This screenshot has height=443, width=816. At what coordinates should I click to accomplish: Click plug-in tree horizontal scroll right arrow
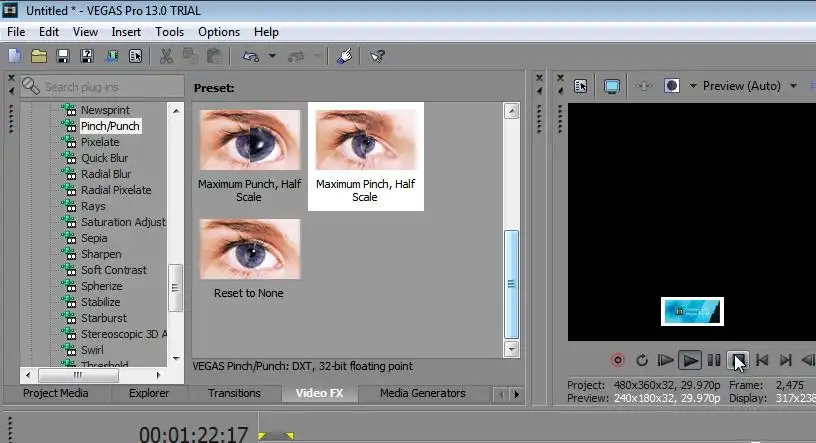[x=158, y=375]
